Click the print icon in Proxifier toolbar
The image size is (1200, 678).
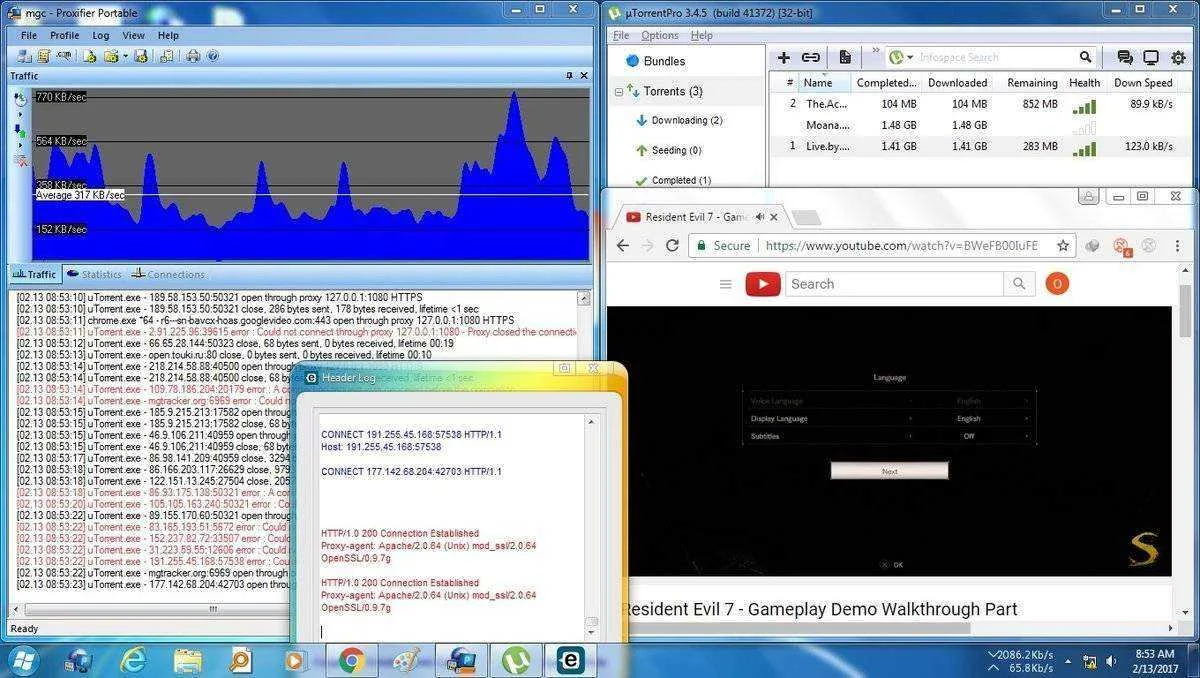[x=193, y=56]
